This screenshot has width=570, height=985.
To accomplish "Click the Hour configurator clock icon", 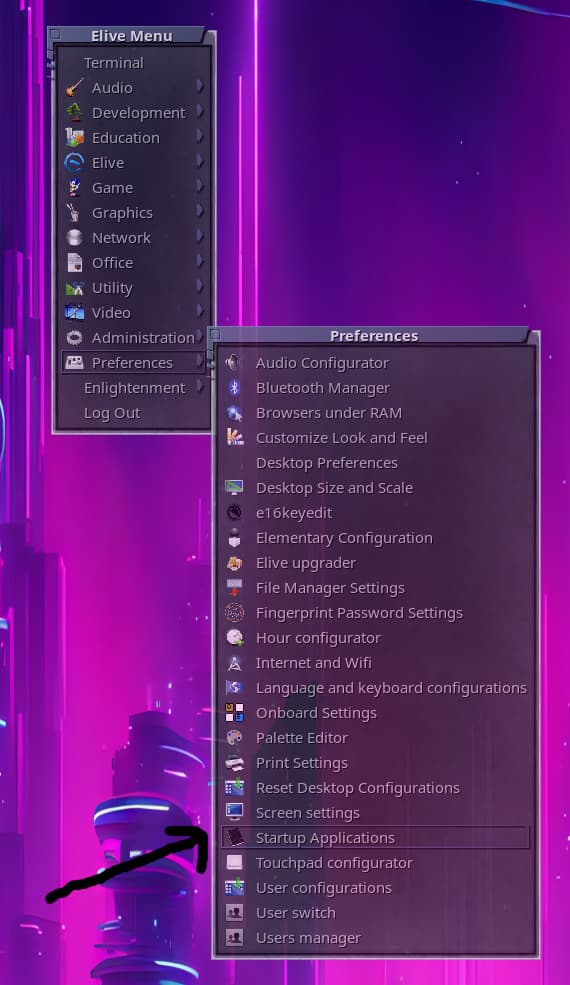I will [234, 638].
